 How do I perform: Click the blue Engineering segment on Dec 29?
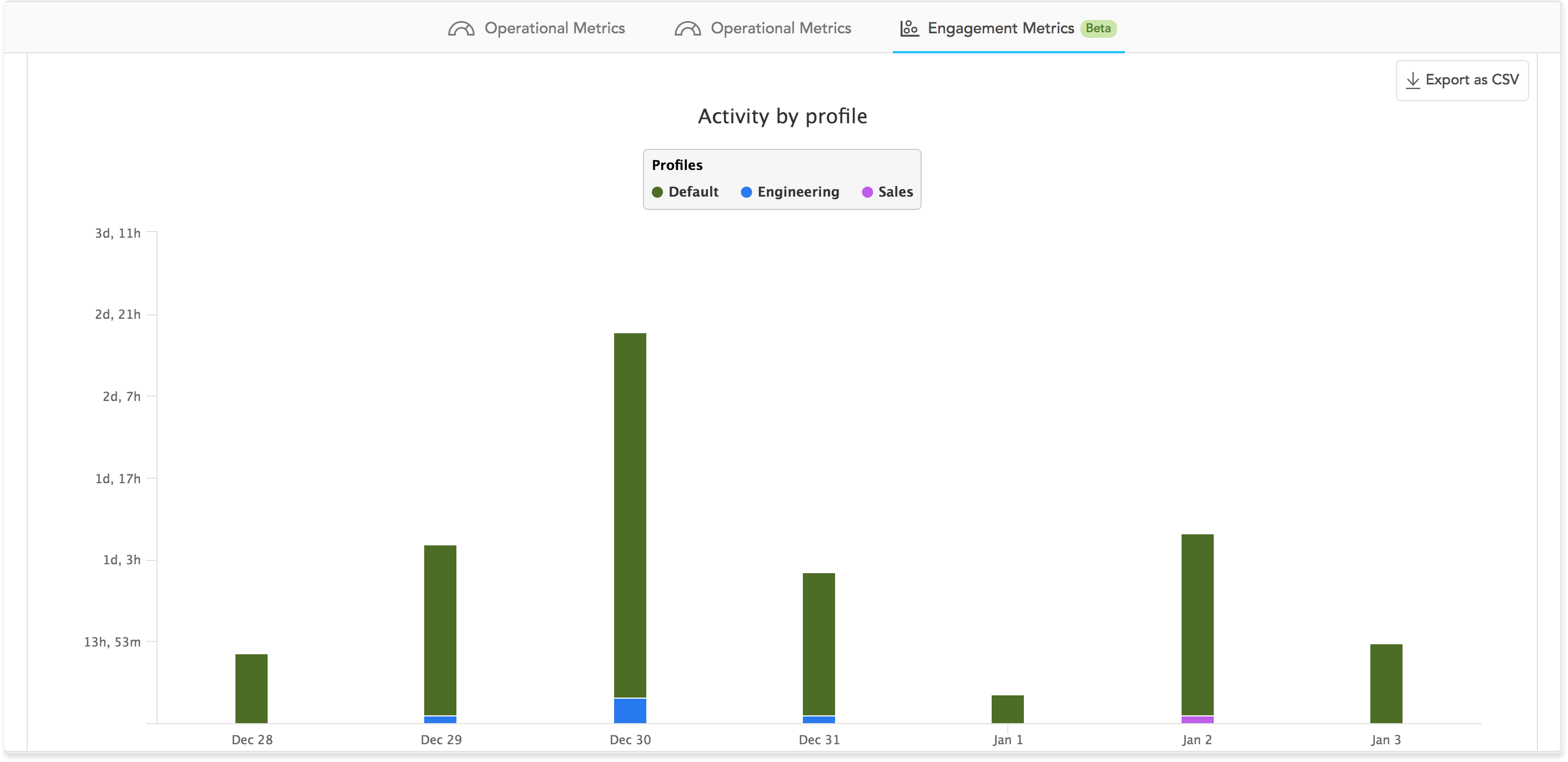440,719
